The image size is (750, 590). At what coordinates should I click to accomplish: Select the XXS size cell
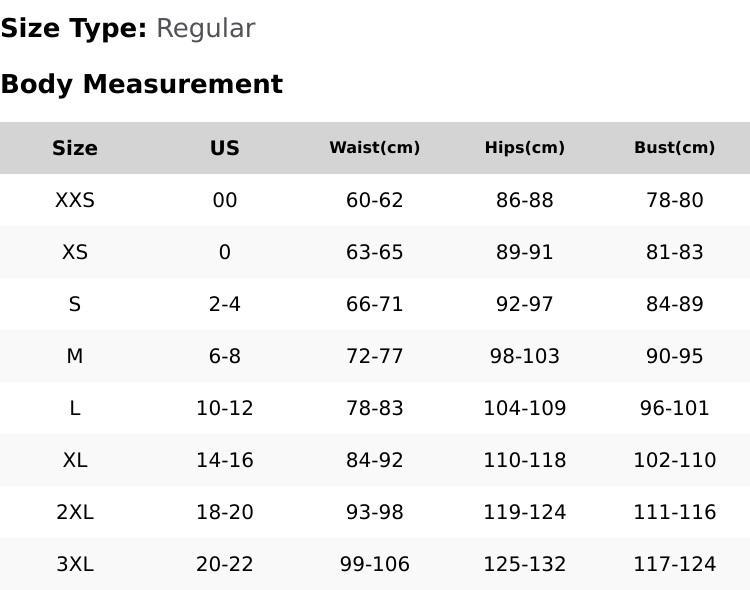[x=75, y=200]
